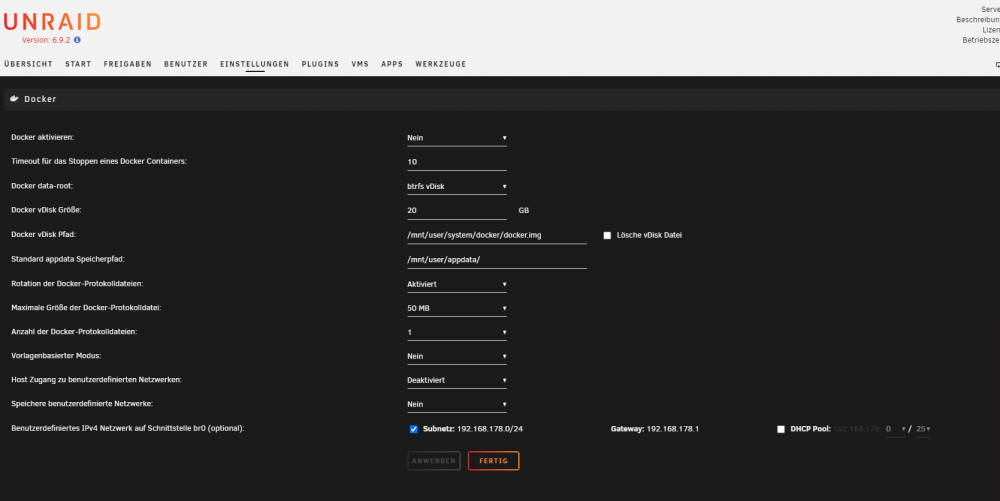Open the Host Zugang dropdown

tap(457, 380)
